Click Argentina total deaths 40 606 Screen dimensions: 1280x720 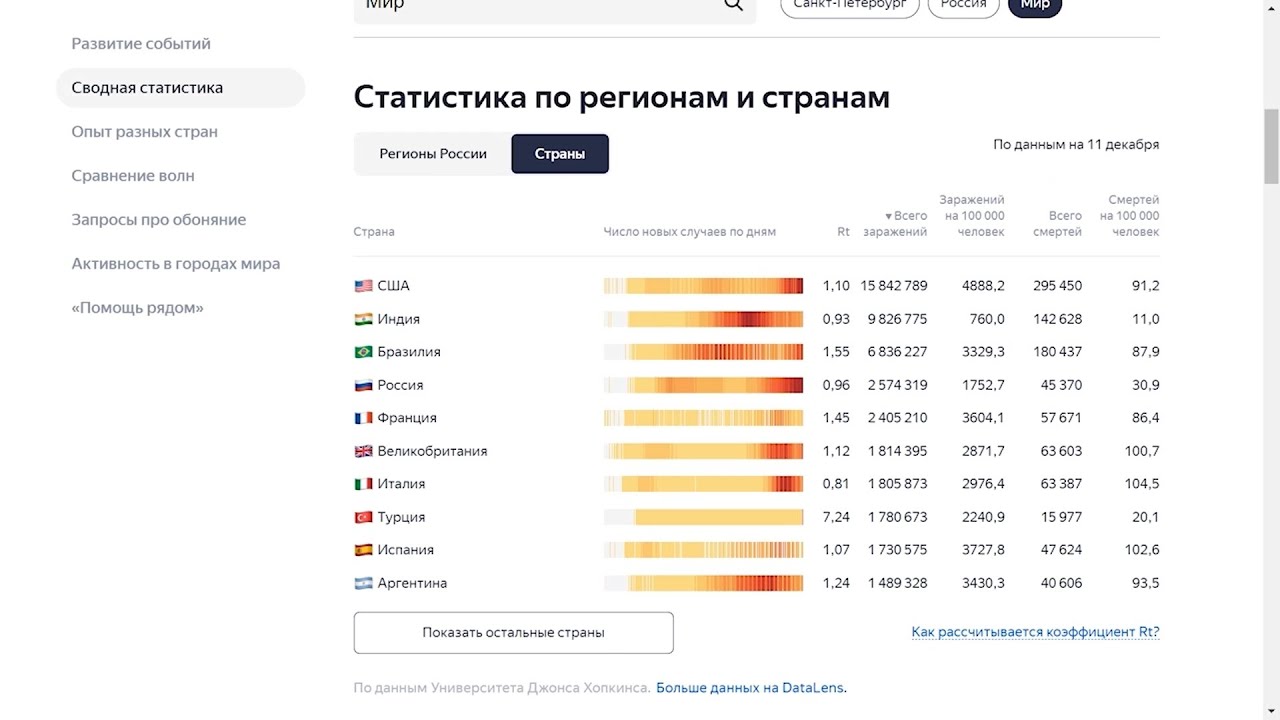point(1061,583)
